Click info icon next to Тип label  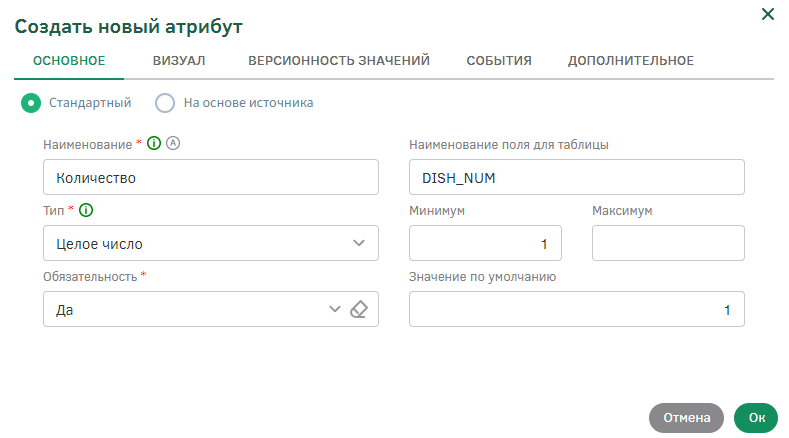(86, 210)
